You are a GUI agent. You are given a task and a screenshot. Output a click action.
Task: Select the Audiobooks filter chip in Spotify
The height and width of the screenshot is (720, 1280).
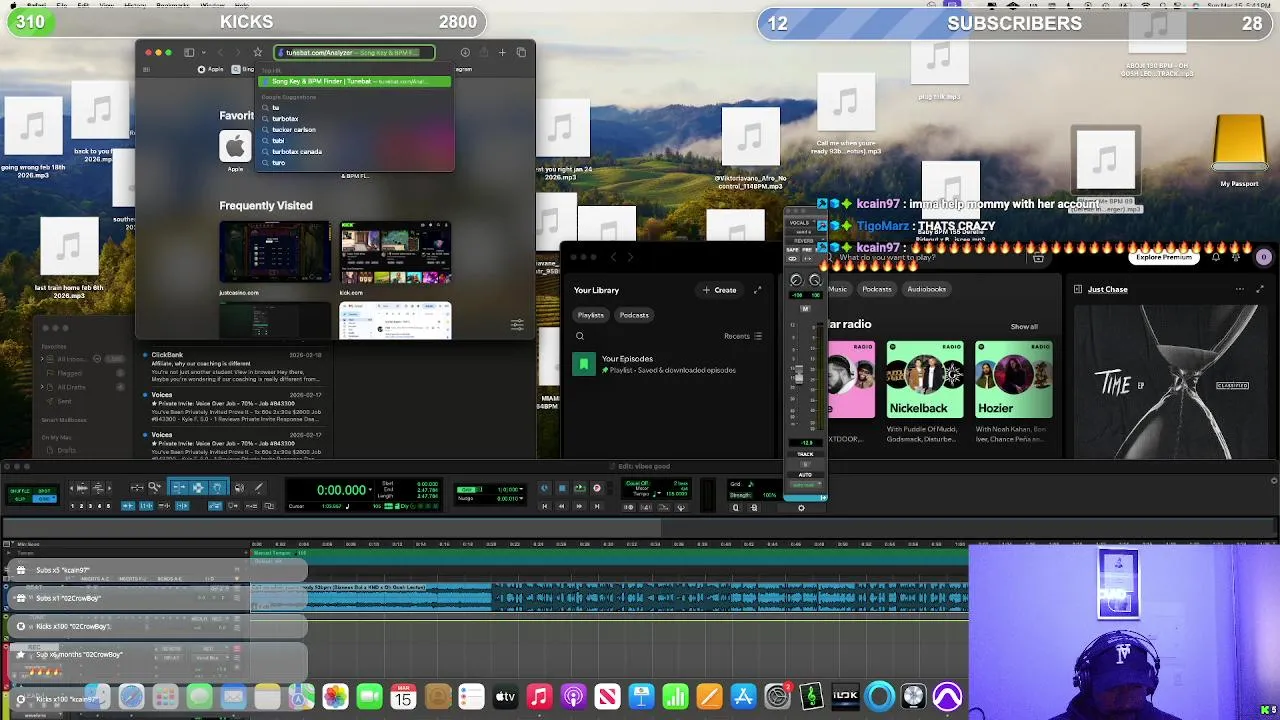[x=926, y=289]
